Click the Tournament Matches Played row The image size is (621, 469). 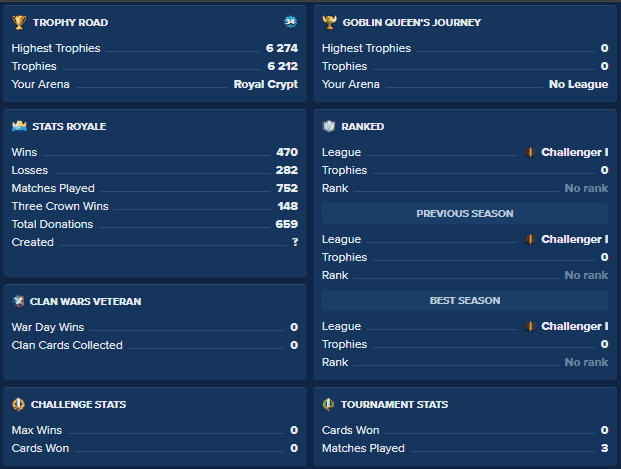pyautogui.click(x=464, y=449)
